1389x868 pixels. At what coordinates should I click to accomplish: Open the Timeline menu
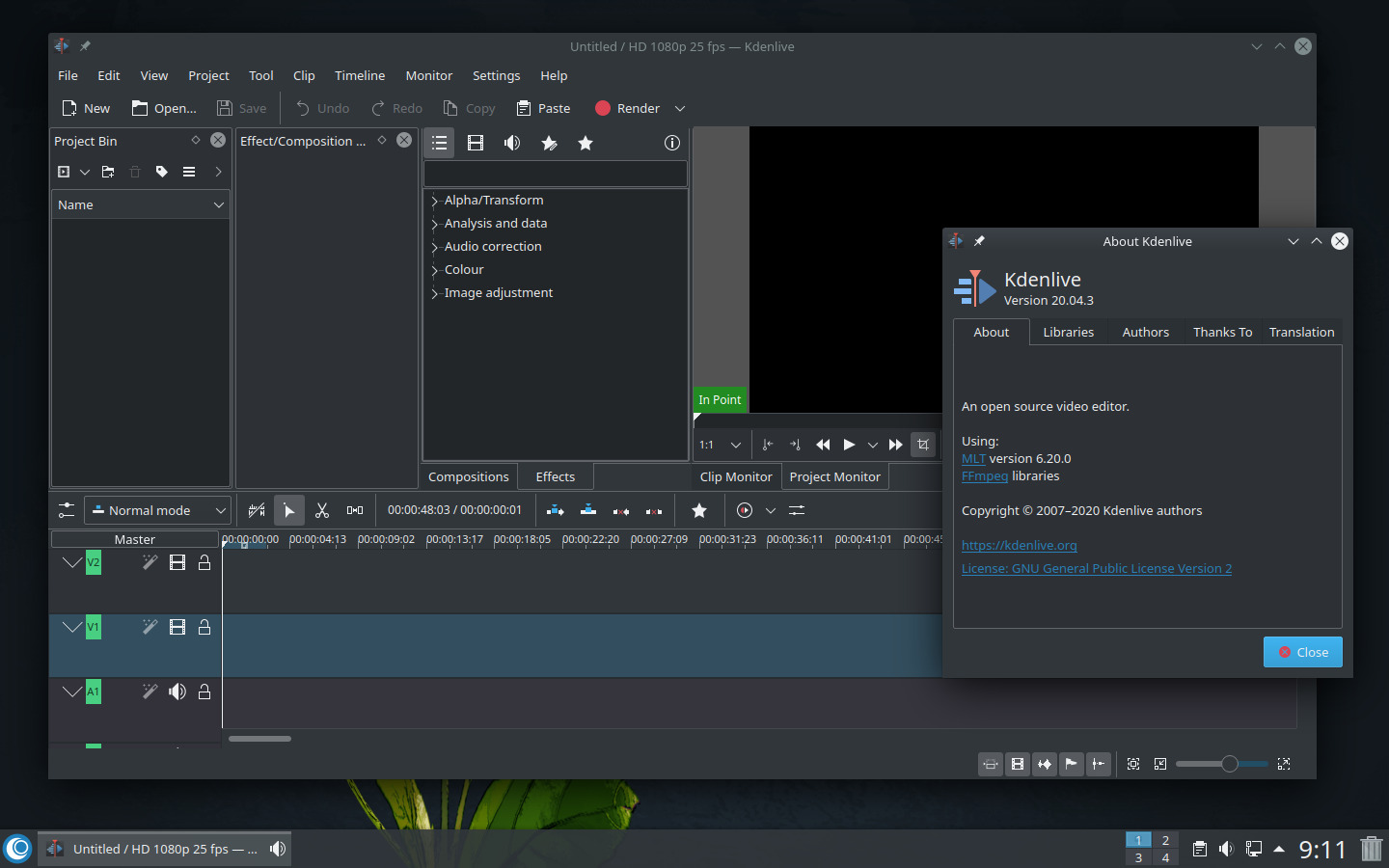359,75
